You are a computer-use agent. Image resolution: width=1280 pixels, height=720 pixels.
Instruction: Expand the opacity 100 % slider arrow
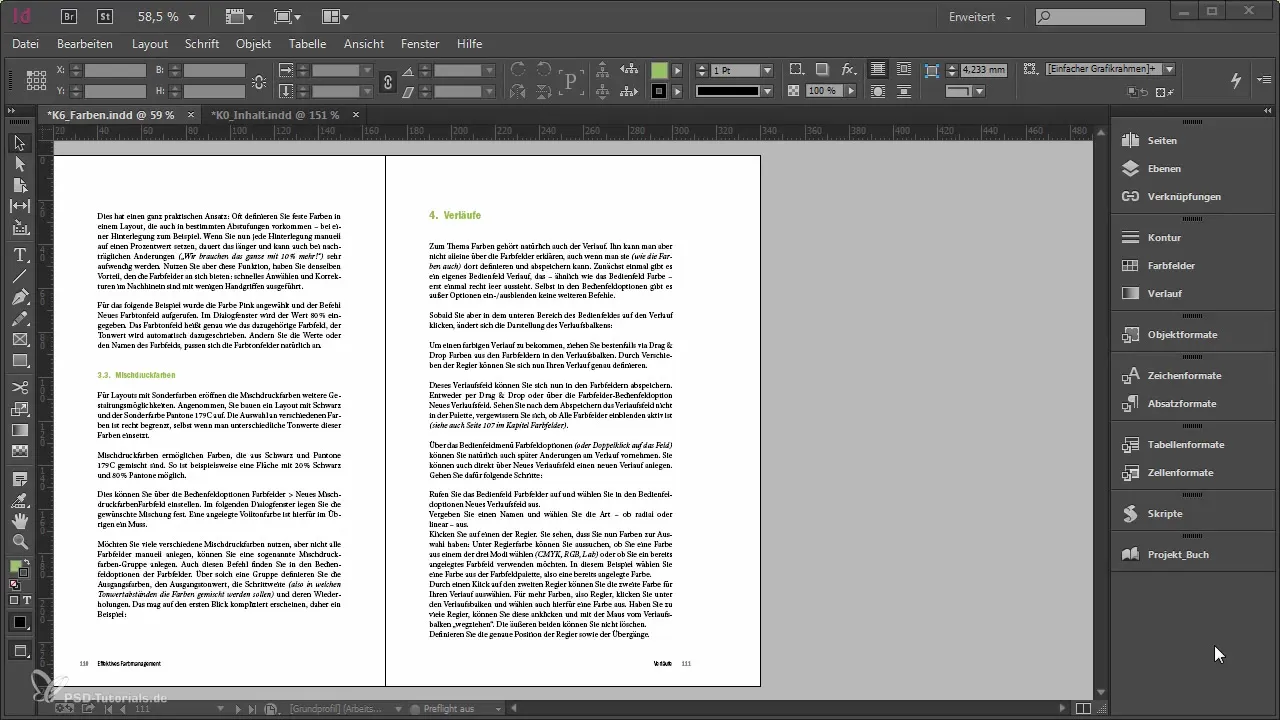pyautogui.click(x=851, y=91)
